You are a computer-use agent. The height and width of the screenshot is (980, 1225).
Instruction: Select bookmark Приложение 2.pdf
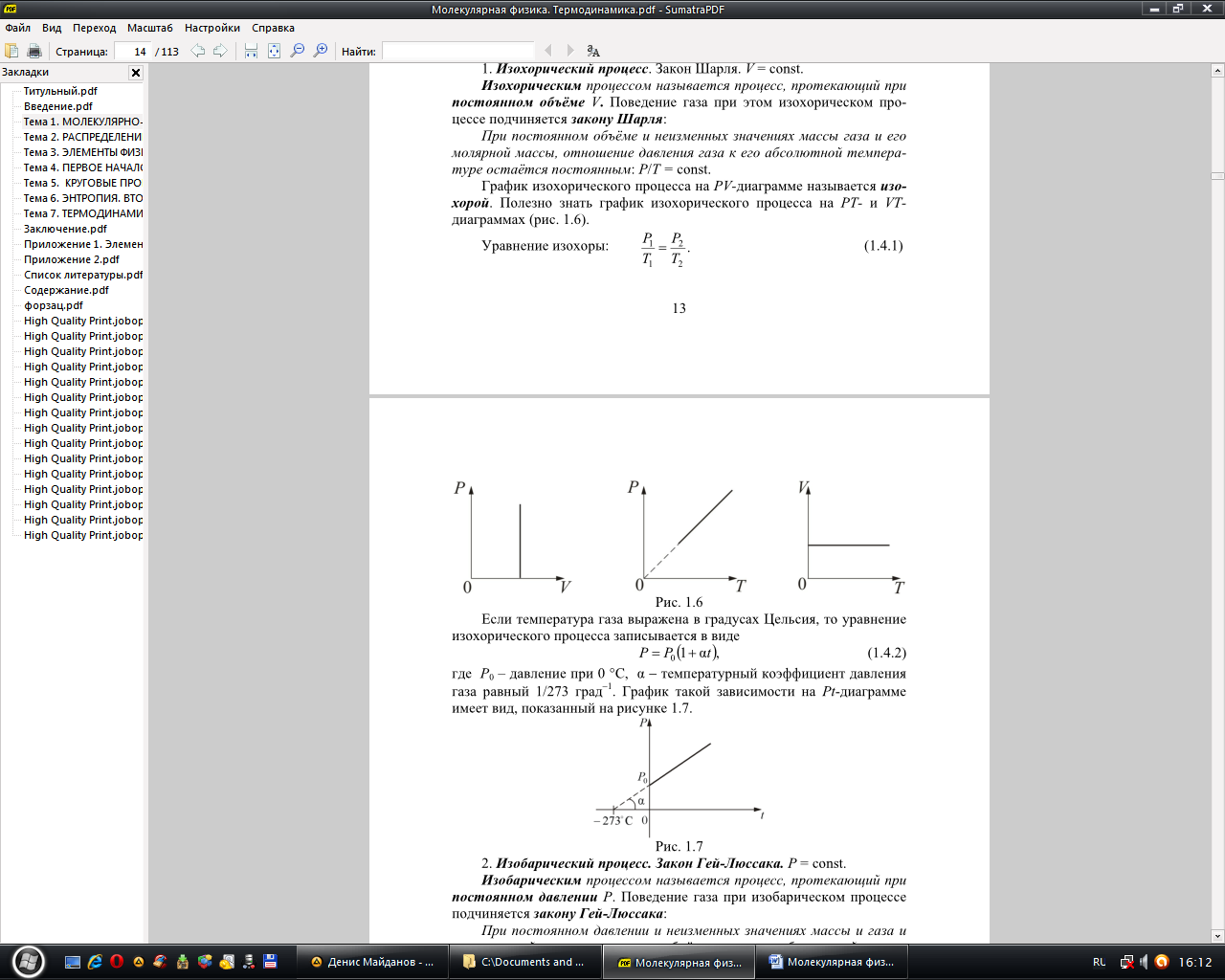click(x=72, y=259)
